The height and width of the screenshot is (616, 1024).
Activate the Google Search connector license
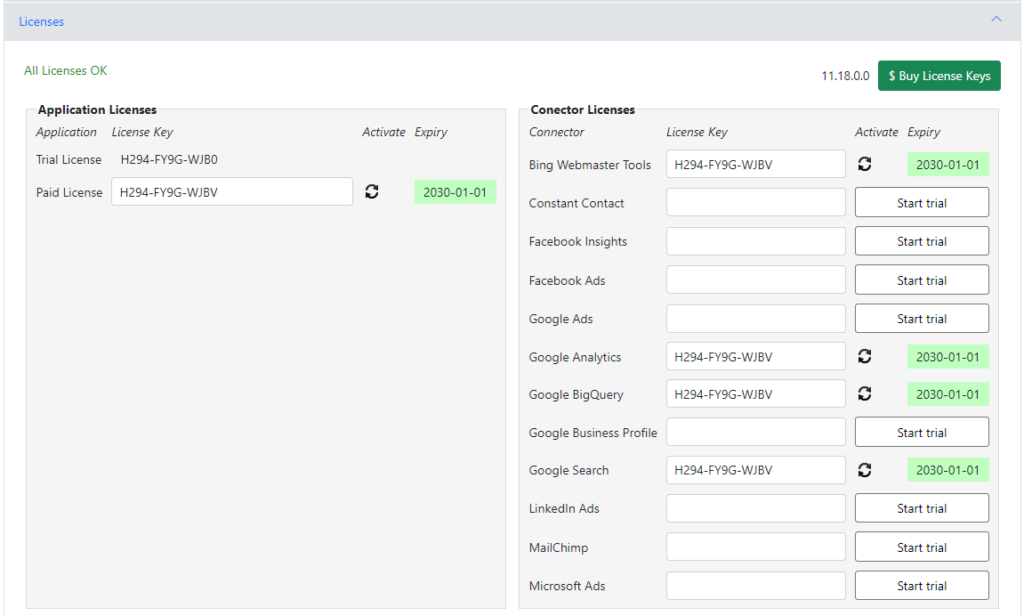864,470
